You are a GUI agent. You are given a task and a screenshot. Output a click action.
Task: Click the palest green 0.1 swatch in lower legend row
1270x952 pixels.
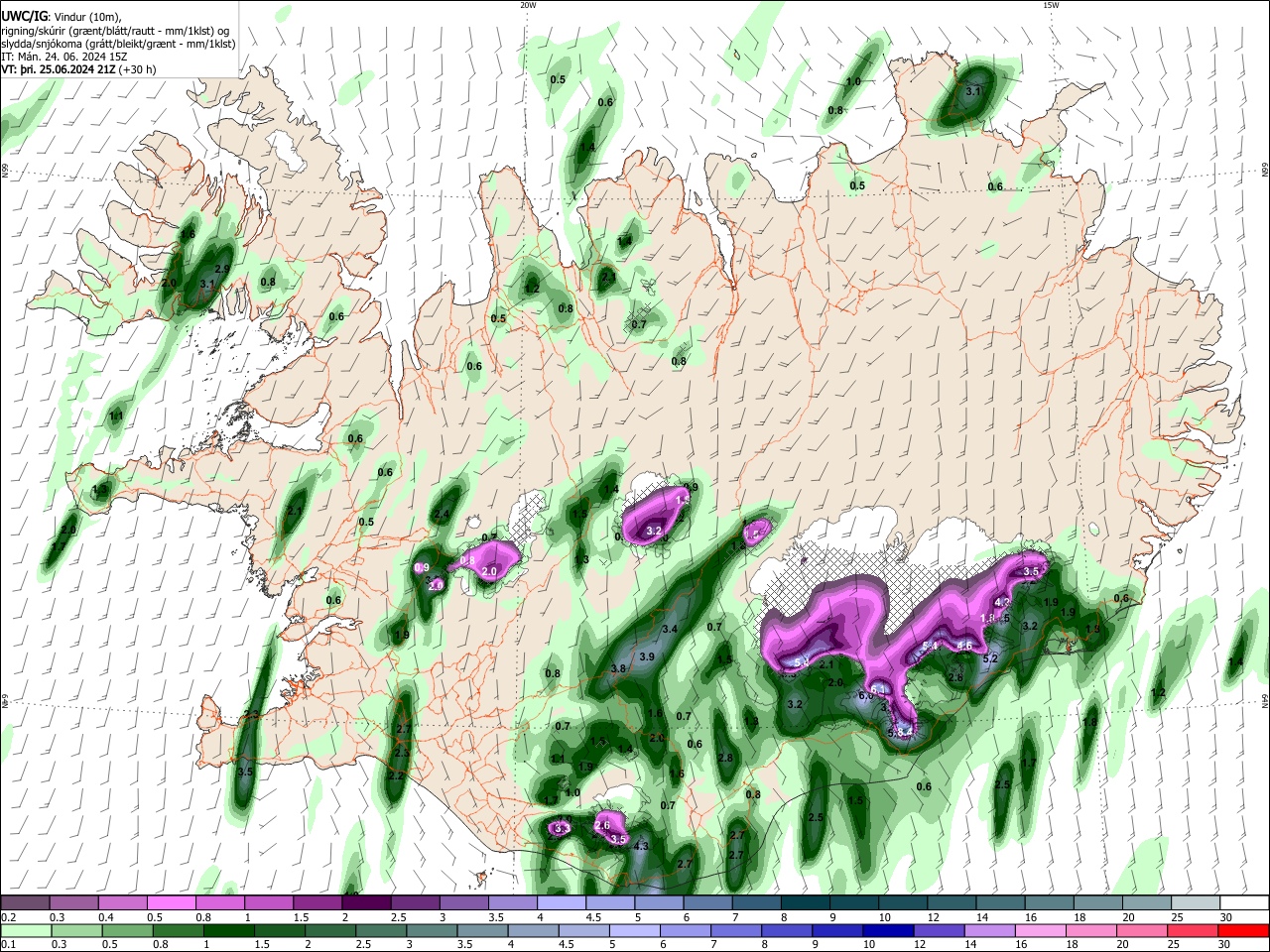(x=26, y=930)
